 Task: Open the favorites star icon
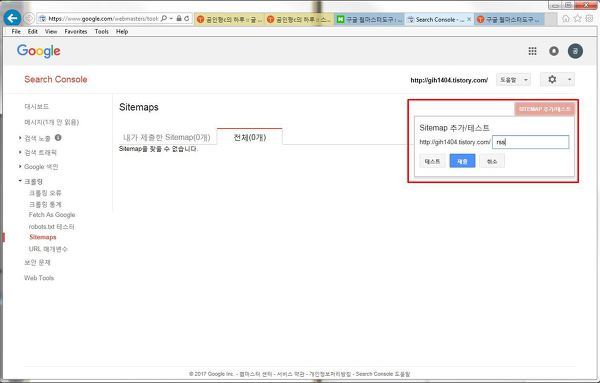577,18
